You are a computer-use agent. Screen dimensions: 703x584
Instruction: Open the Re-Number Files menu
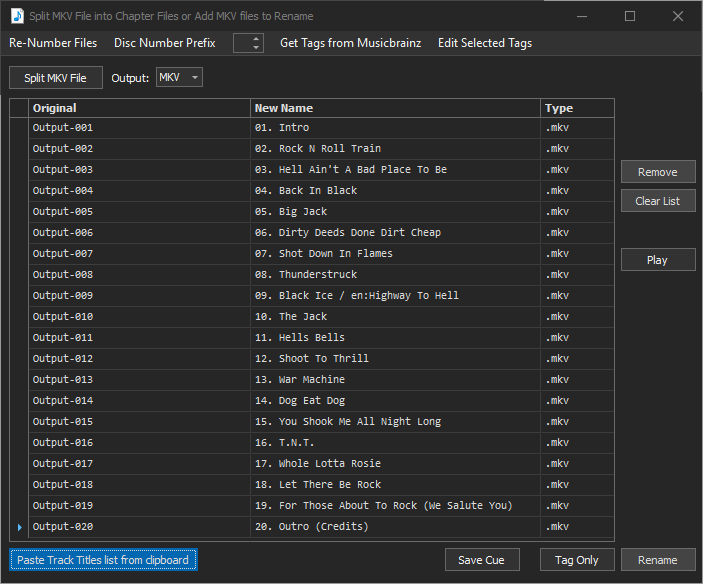[x=53, y=43]
